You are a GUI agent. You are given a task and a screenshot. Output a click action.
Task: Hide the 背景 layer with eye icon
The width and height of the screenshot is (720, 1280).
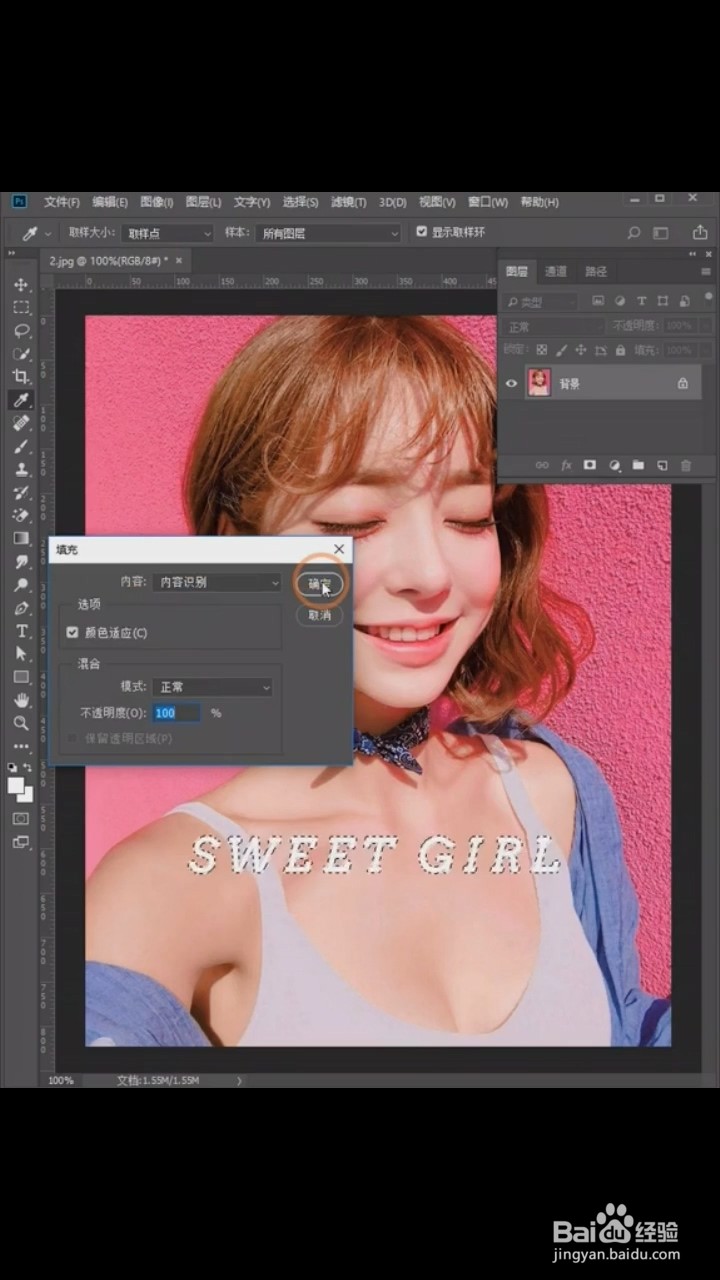(x=512, y=383)
